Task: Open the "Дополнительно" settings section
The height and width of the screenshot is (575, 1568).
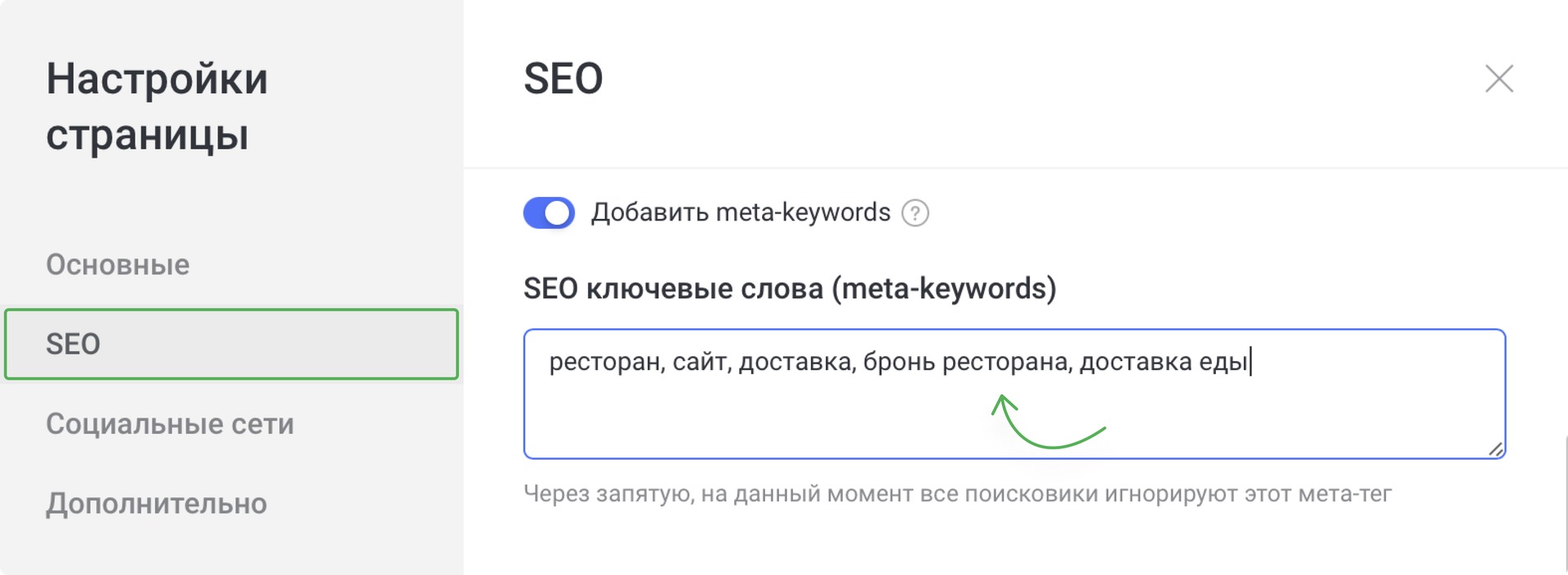Action: click(157, 504)
